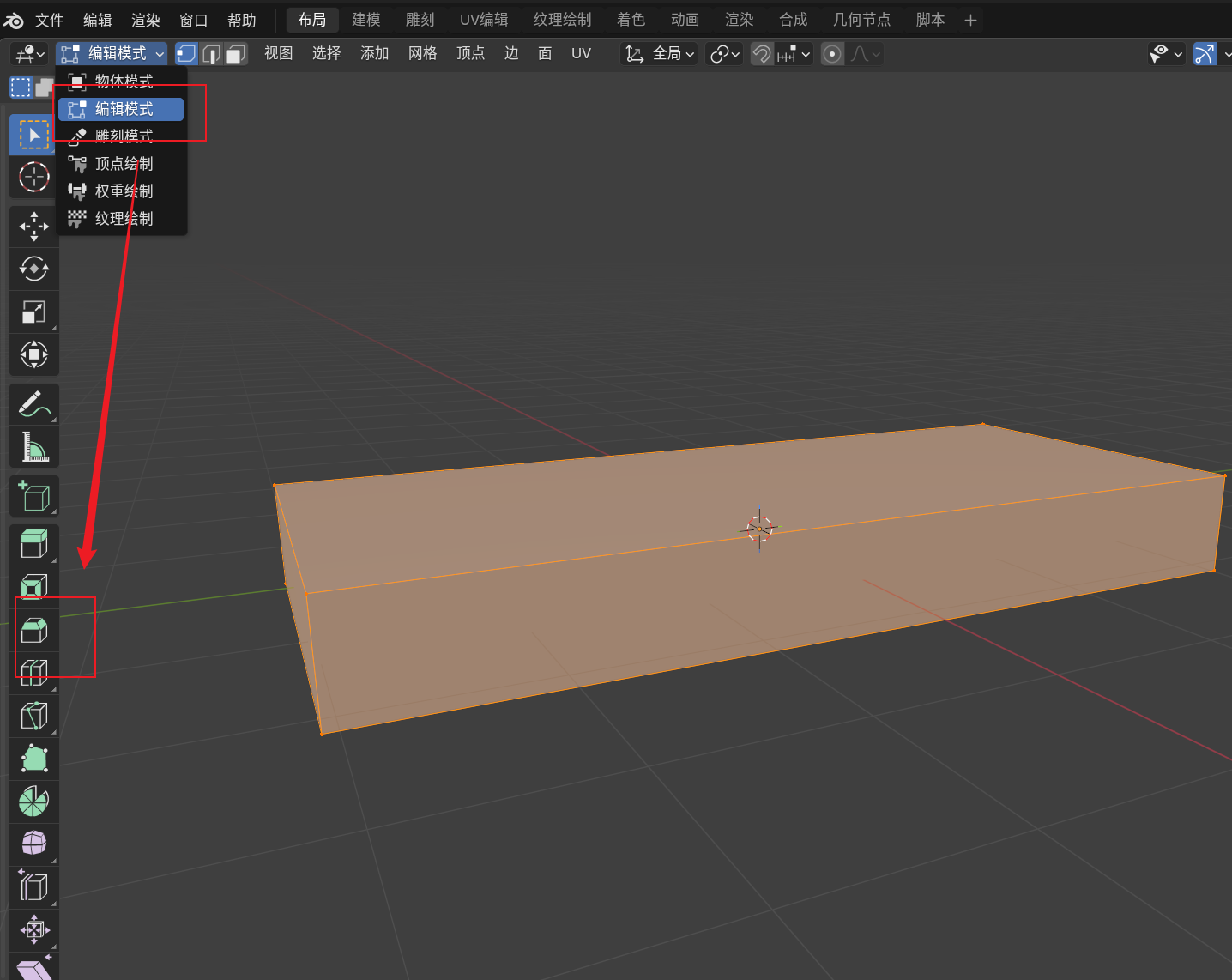Select the Move tool in toolbar
The width and height of the screenshot is (1232, 980).
(34, 227)
